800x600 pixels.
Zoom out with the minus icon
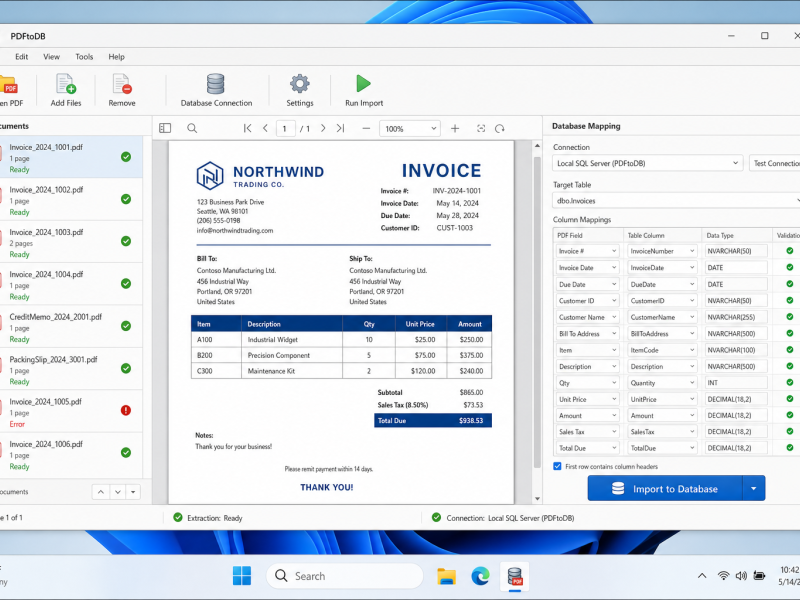click(x=366, y=129)
